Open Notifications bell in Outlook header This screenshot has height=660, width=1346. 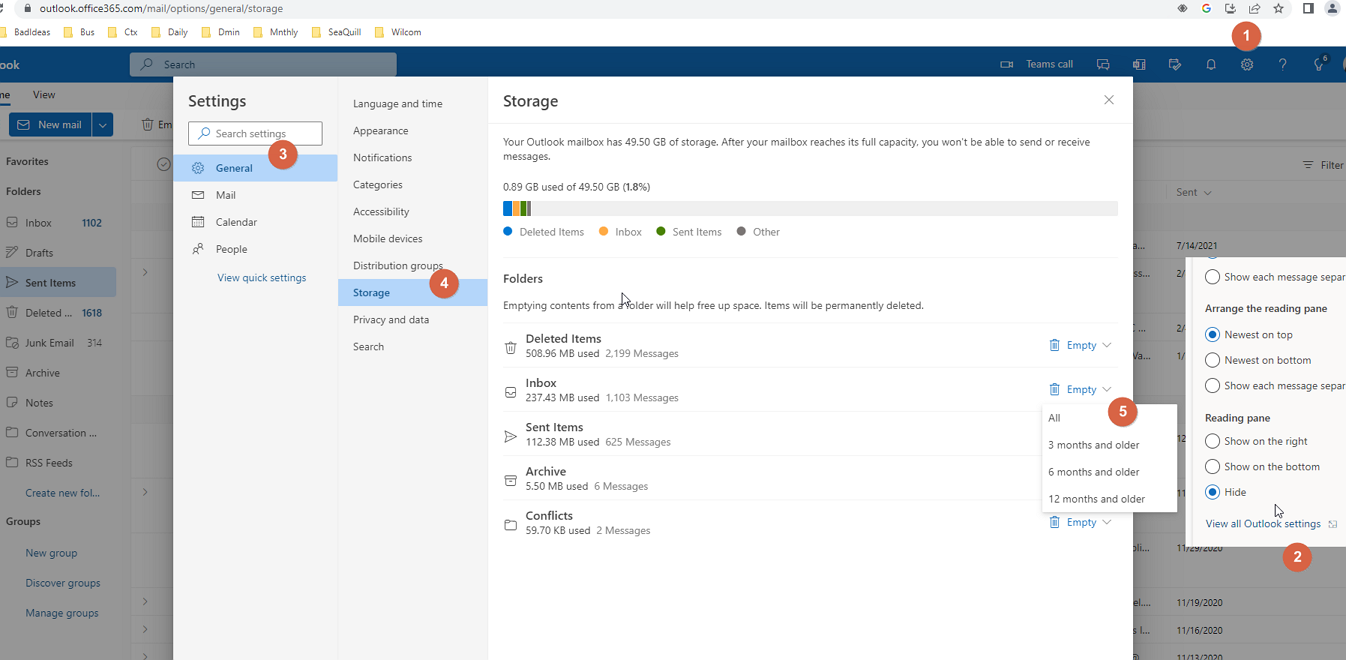(x=1210, y=65)
